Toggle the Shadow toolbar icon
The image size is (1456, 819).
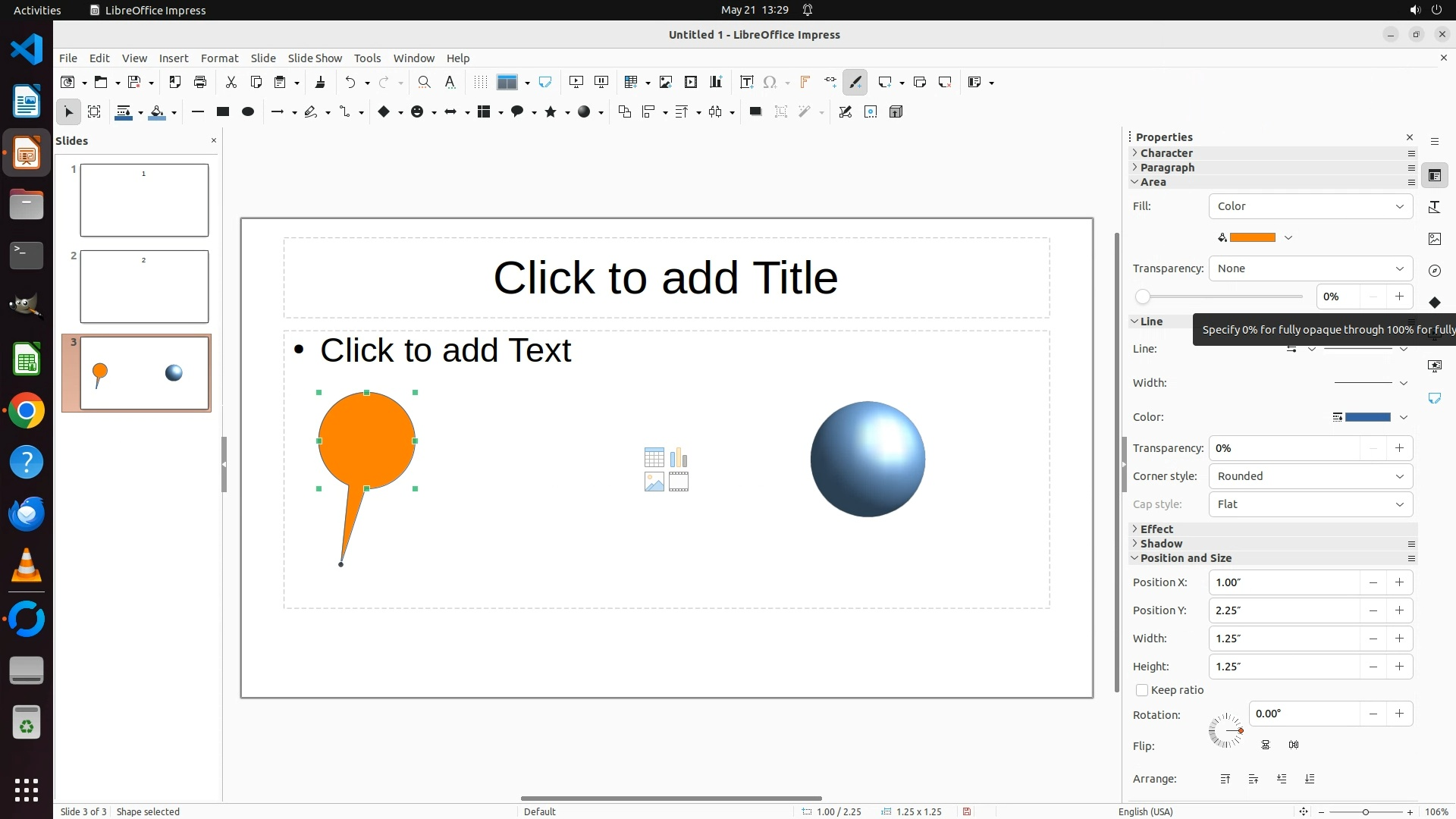[755, 111]
